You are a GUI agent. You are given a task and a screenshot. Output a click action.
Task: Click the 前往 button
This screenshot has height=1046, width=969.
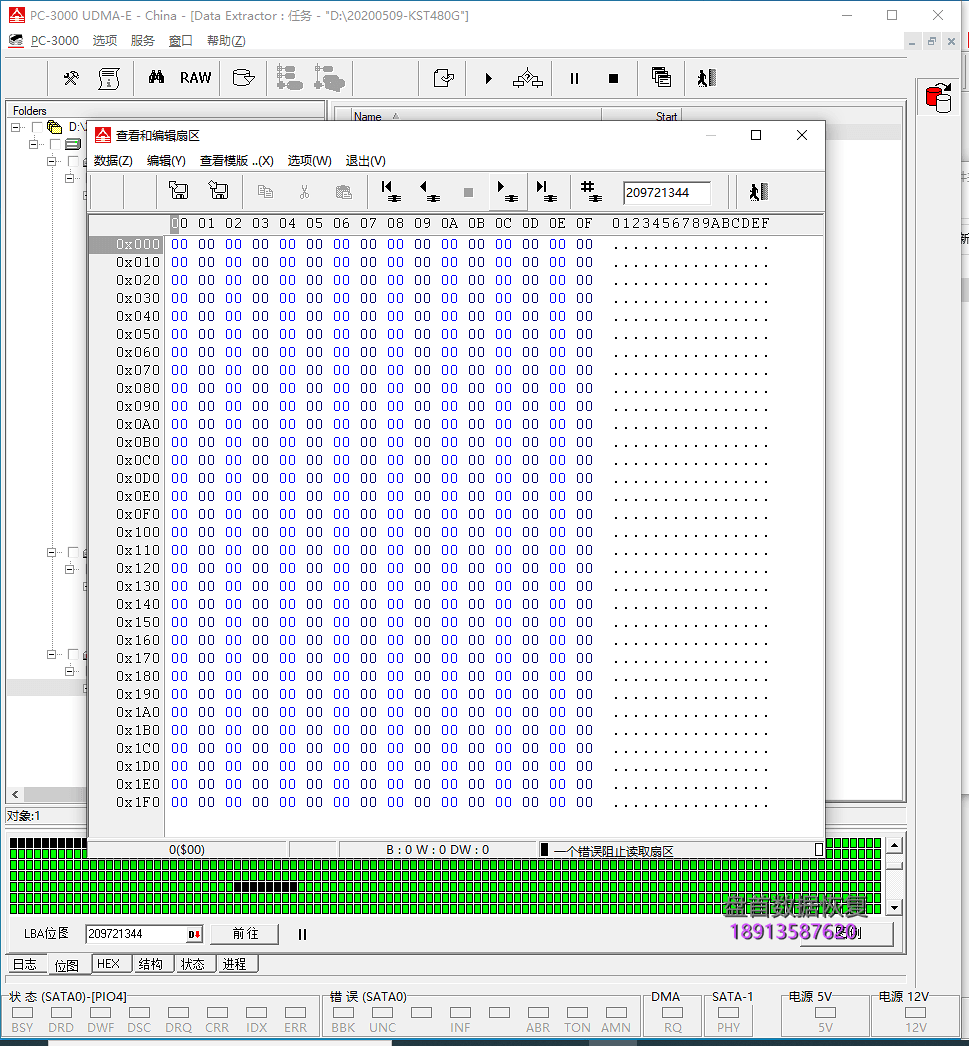point(245,934)
